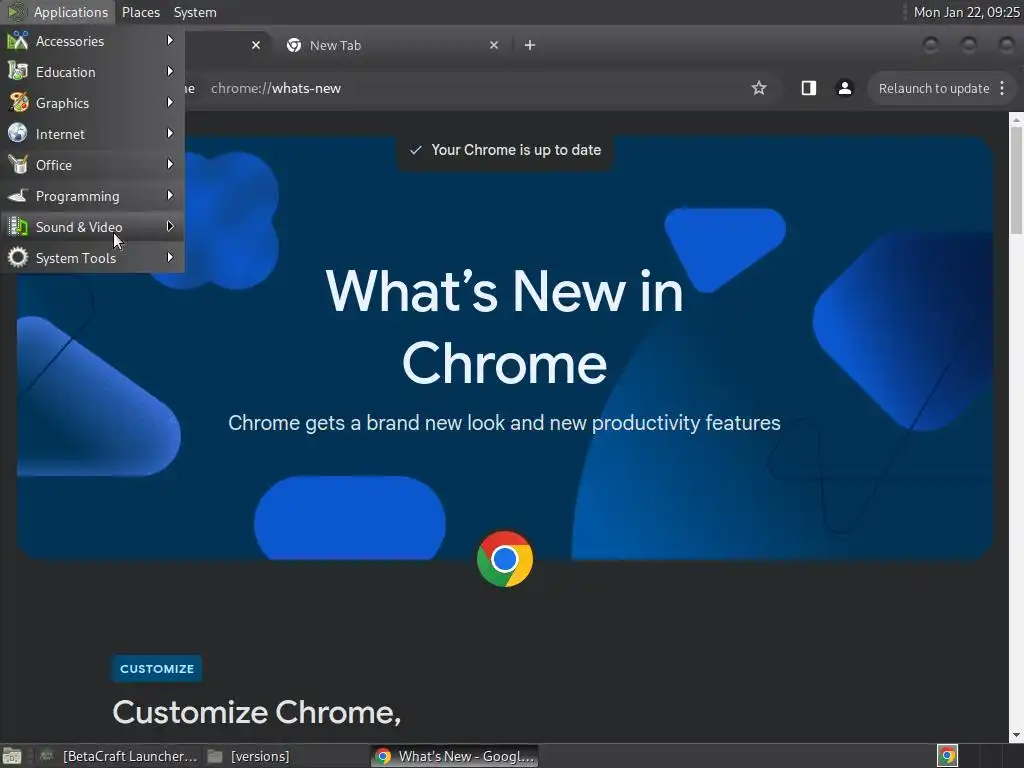This screenshot has width=1024, height=768.
Task: Open the Office submenu
Action: click(x=92, y=165)
